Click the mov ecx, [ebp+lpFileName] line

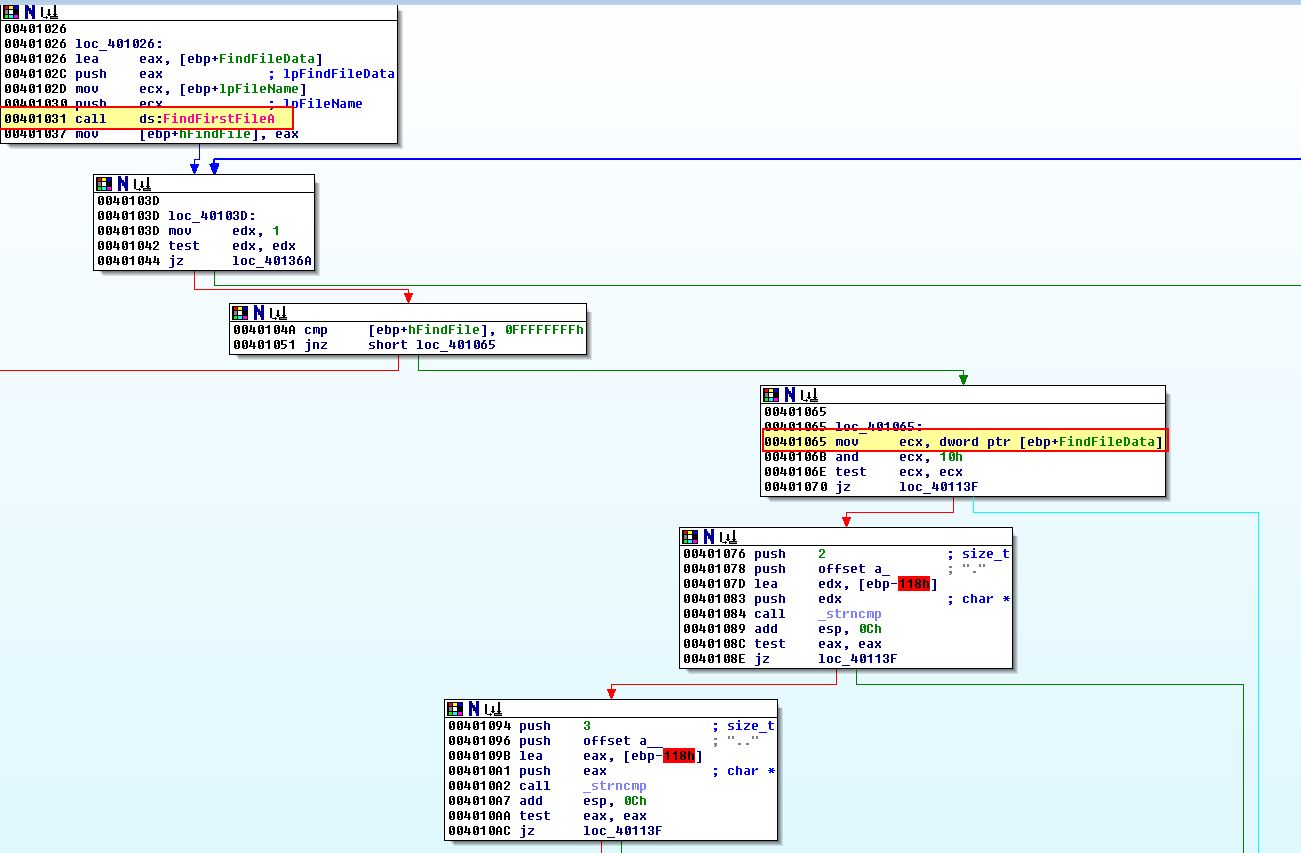[x=155, y=89]
